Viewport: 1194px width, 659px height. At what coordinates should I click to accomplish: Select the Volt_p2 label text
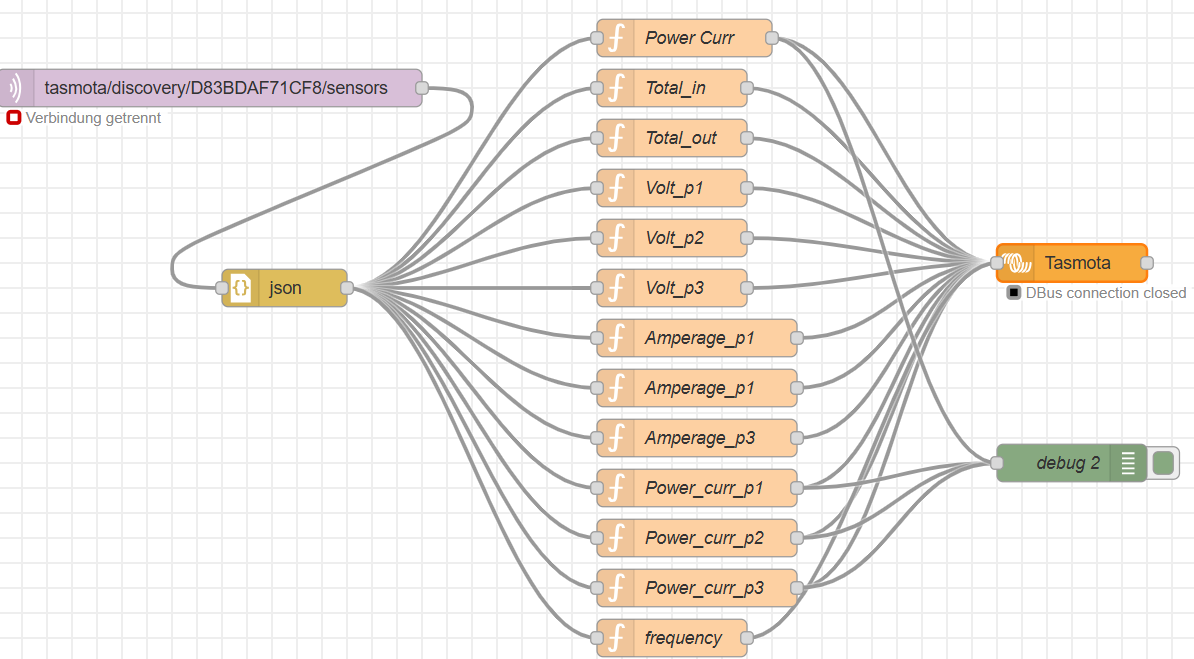tap(674, 238)
